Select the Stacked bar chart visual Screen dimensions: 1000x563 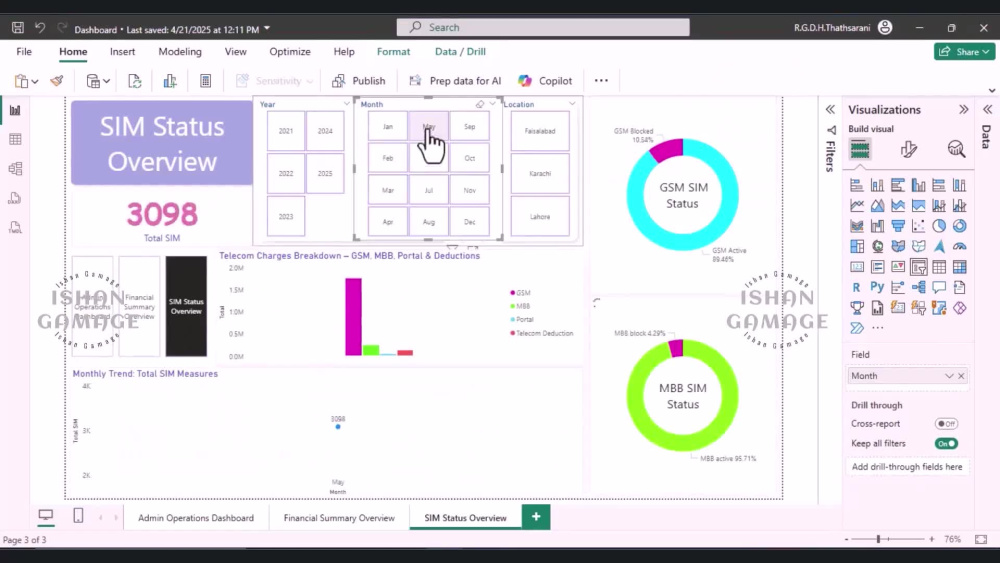click(857, 186)
